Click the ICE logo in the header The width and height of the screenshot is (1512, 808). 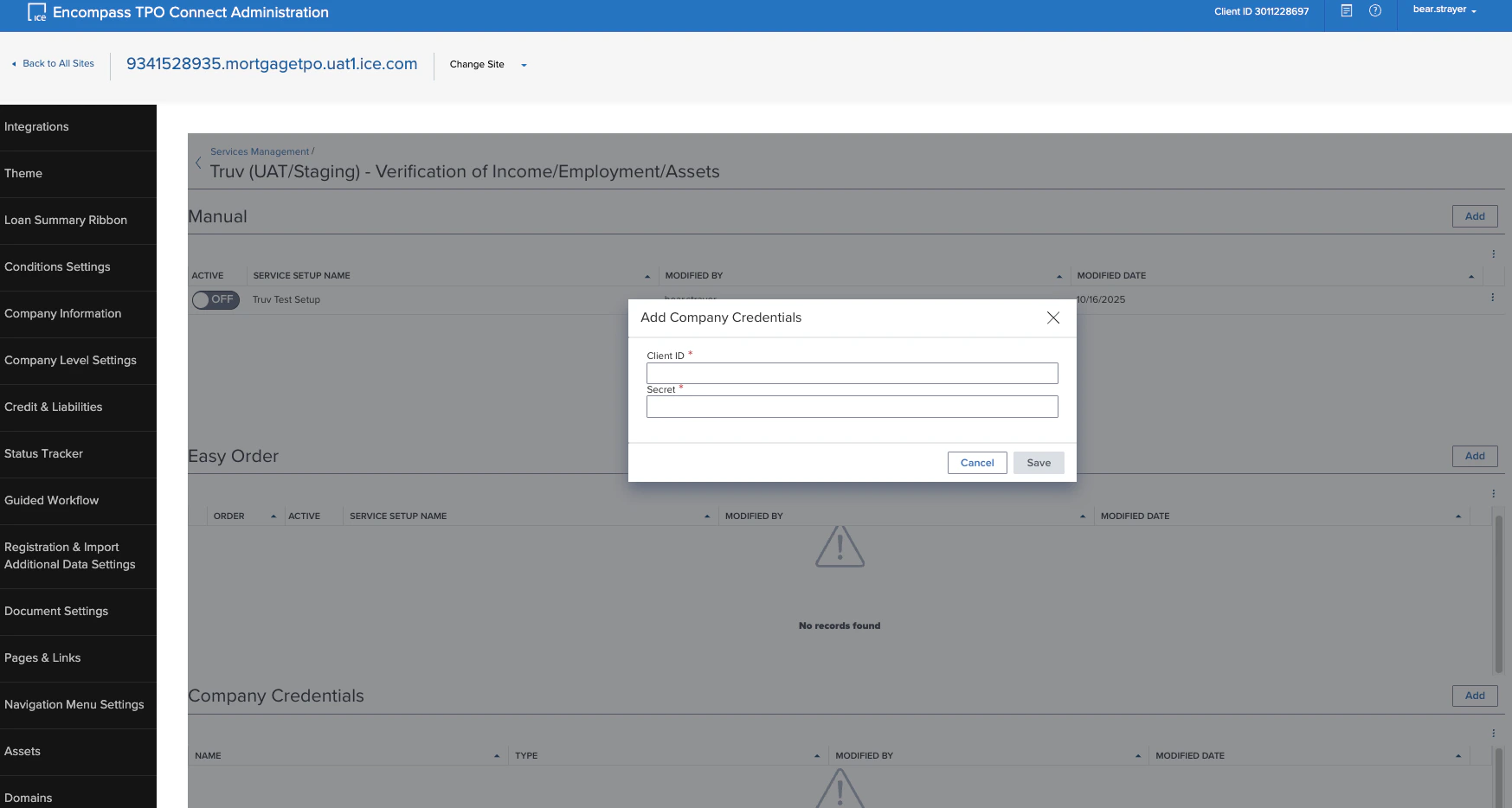(35, 12)
